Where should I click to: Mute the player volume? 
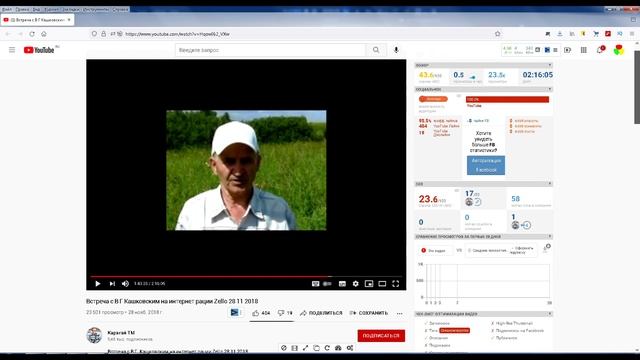[125, 284]
